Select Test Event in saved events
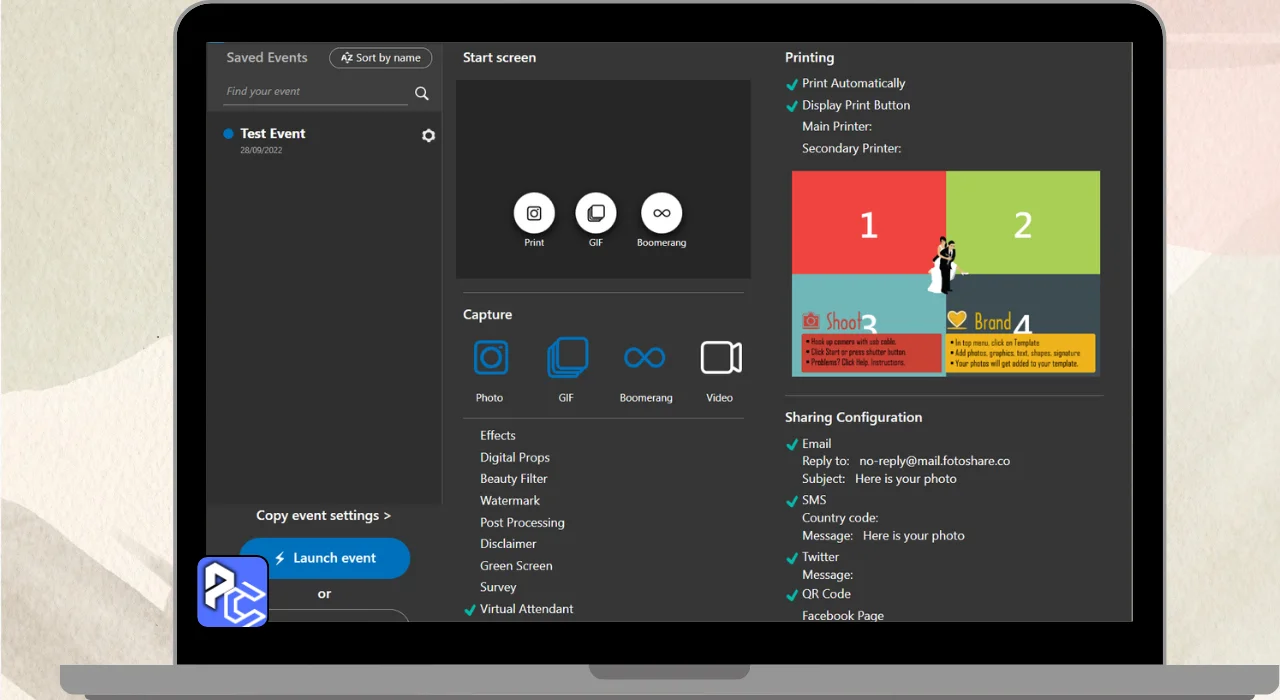1280x700 pixels. point(272,134)
